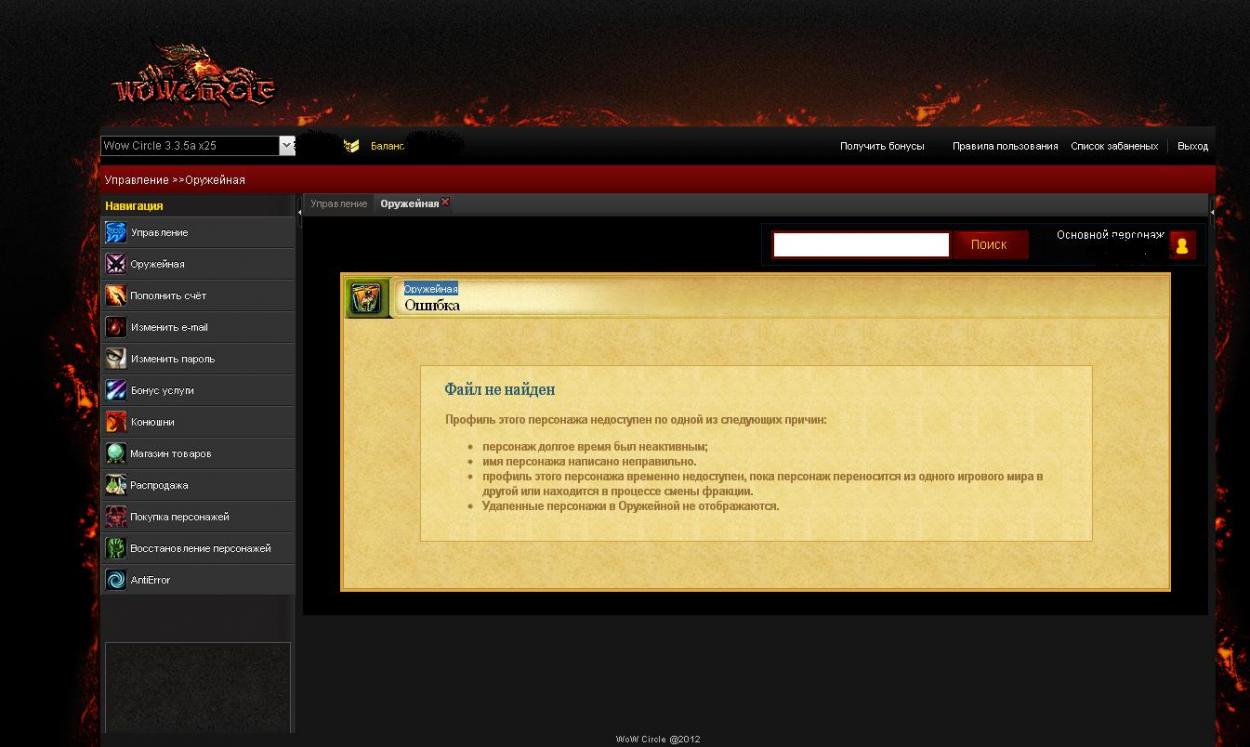Click the AntiError swirl icon
Viewport: 1250px width, 747px height.
pos(116,580)
